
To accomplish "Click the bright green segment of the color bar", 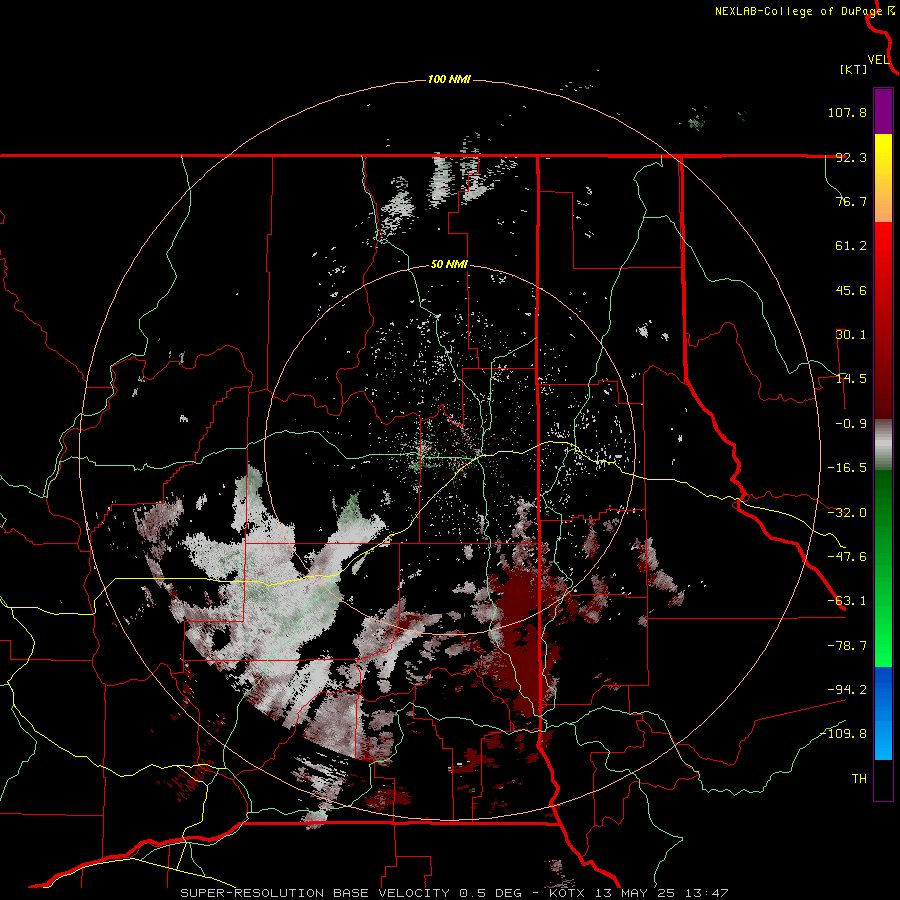I will tap(883, 568).
